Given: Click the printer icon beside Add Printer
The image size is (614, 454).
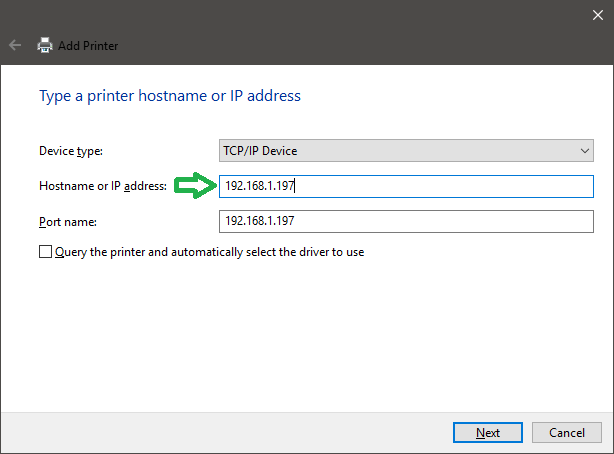Looking at the screenshot, I should pos(45,45).
